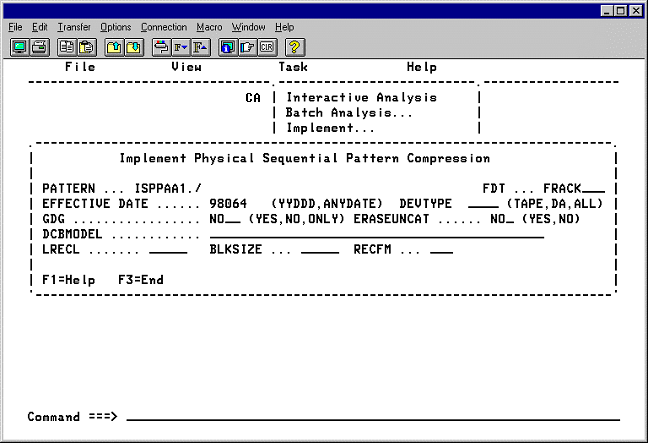Open the Help menu in menu bar
Viewport: 648px width, 443px height.
285,27
